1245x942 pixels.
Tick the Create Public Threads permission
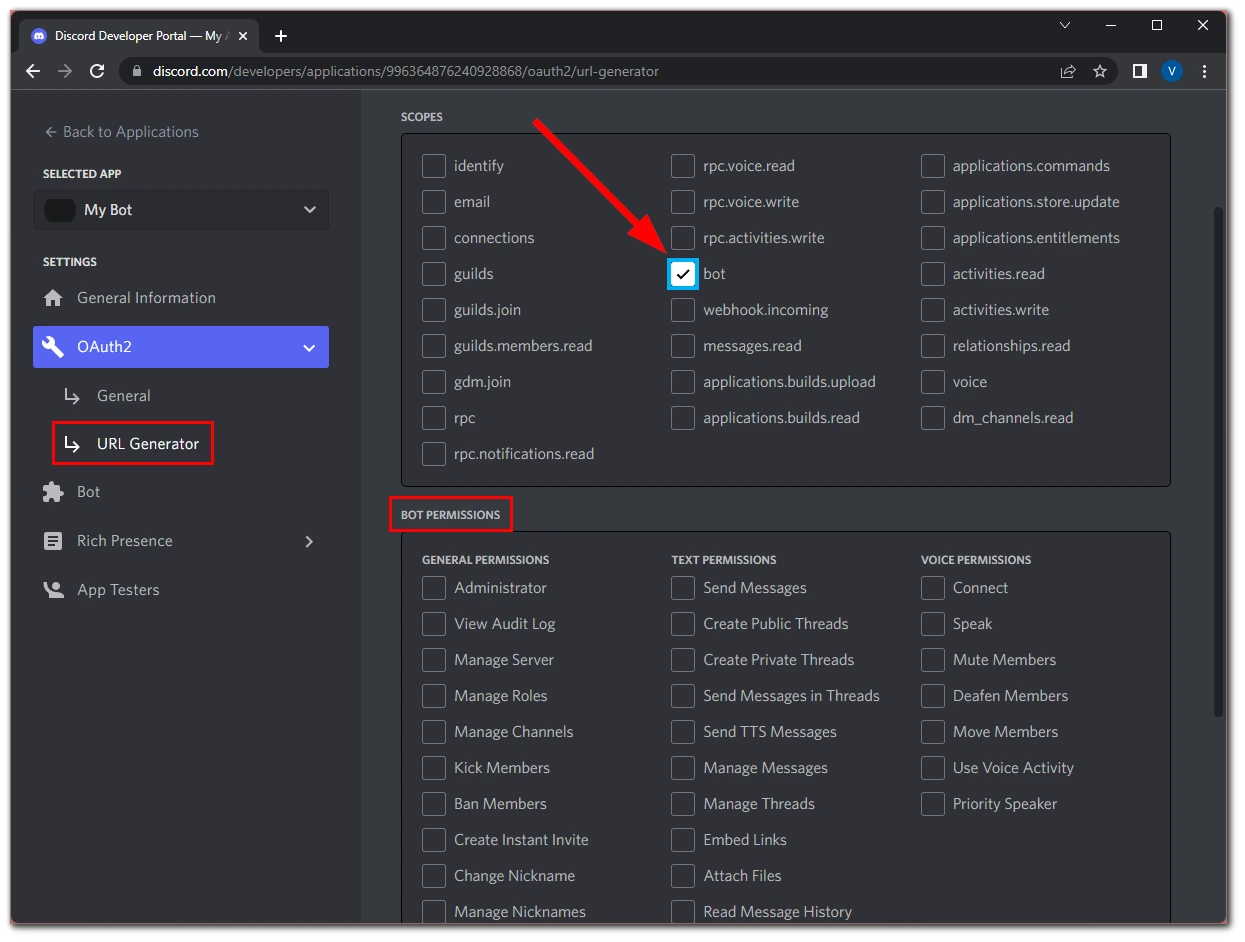683,624
